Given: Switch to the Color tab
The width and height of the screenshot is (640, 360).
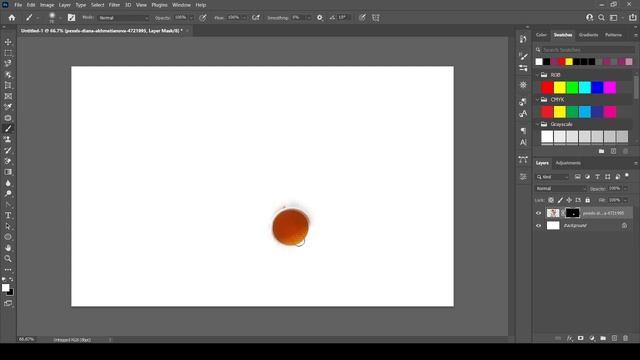Looking at the screenshot, I should pyautogui.click(x=541, y=35).
